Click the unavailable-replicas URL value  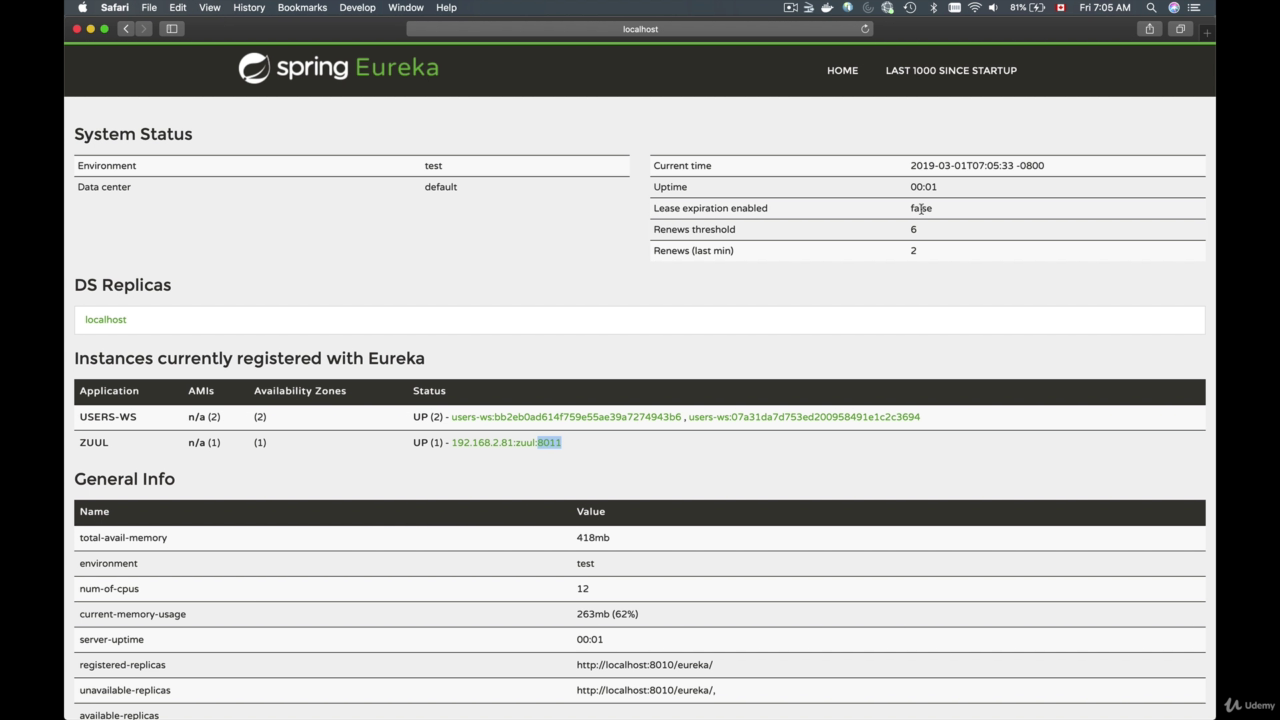[x=646, y=690]
